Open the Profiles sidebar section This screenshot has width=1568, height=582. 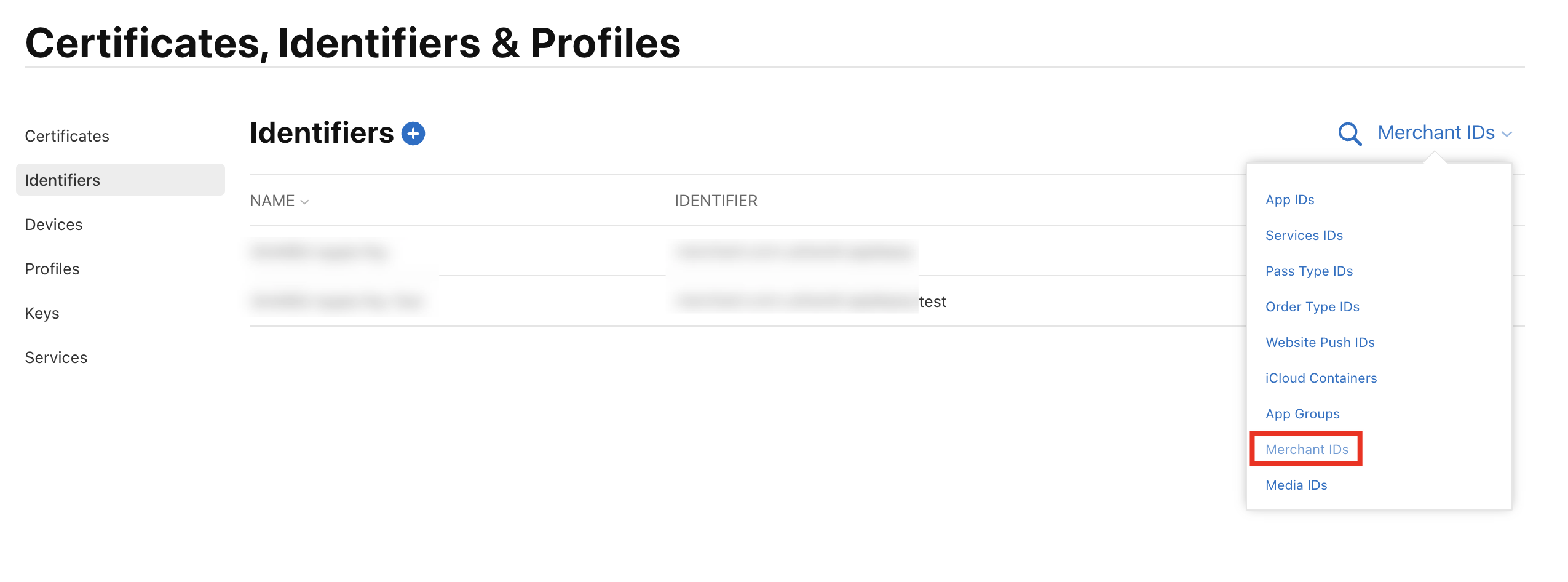(x=52, y=269)
